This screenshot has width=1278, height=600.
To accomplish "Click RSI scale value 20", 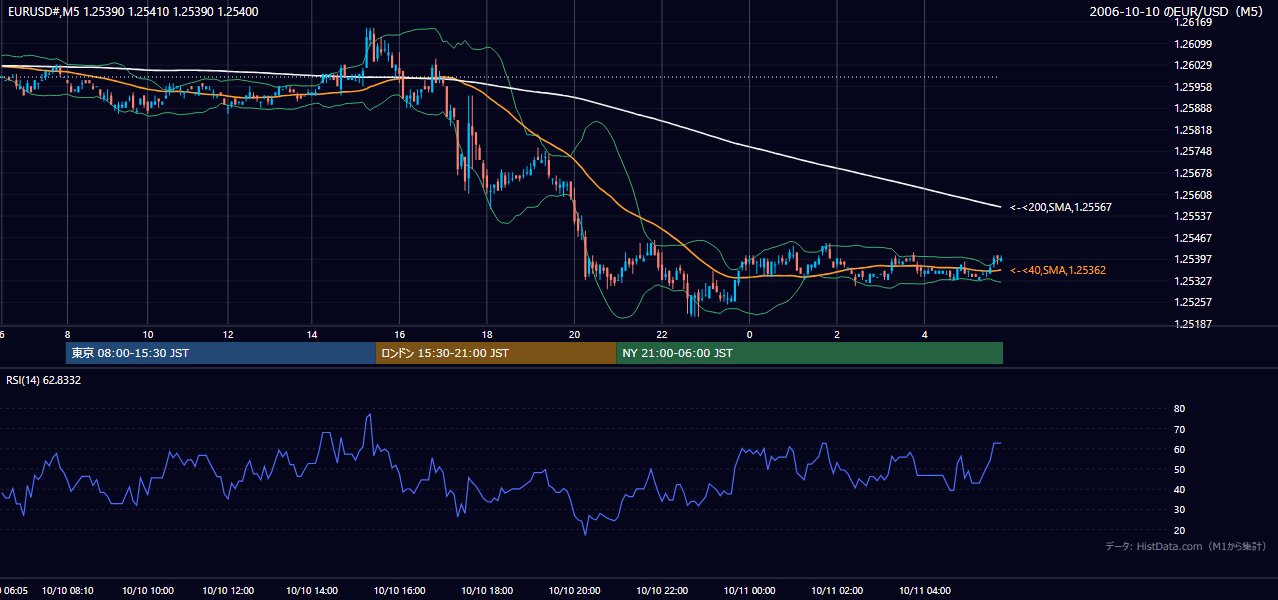I will click(x=1179, y=530).
